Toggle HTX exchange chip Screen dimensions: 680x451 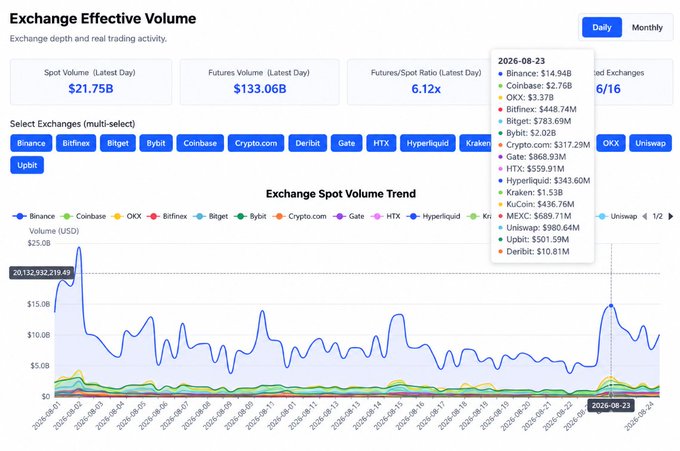point(381,143)
